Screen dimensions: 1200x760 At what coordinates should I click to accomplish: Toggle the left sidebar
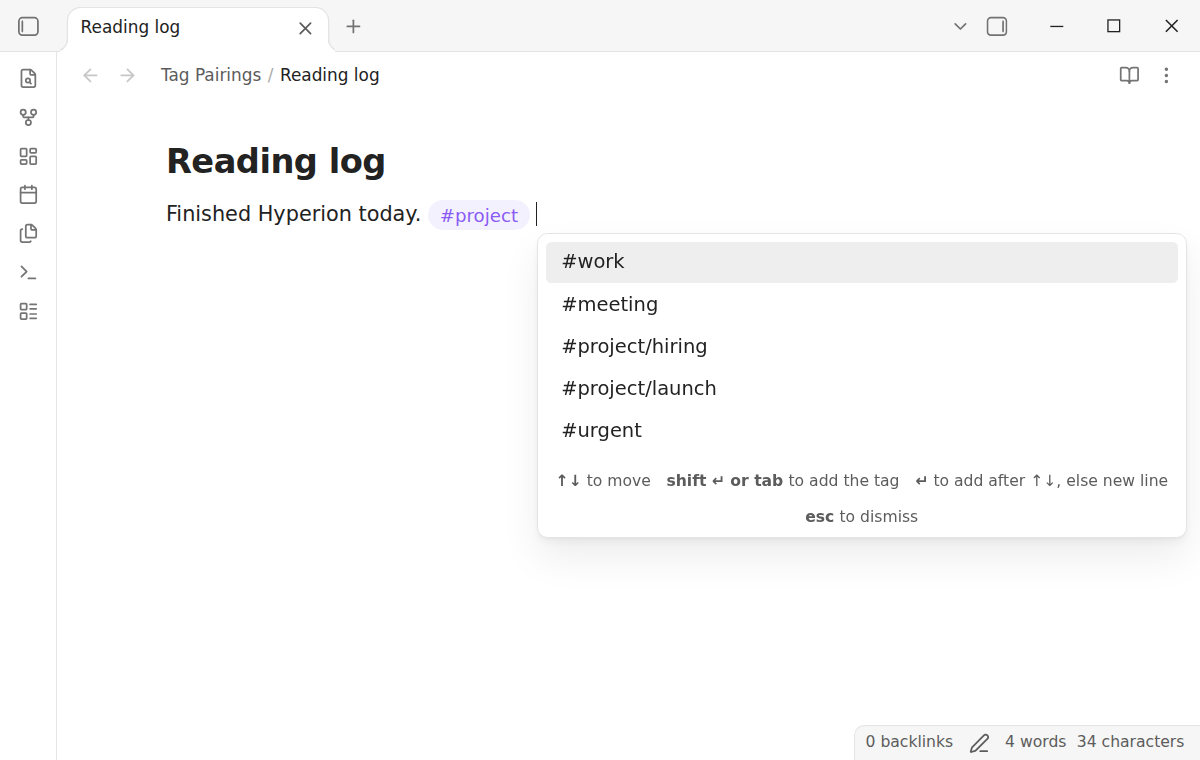(29, 27)
